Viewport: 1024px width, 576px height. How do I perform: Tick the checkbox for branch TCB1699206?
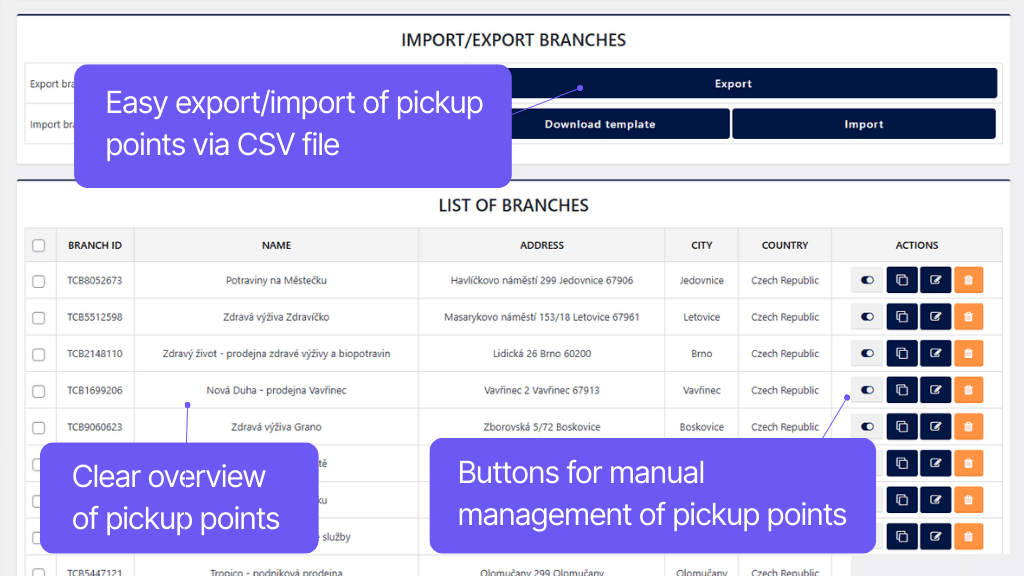point(39,391)
